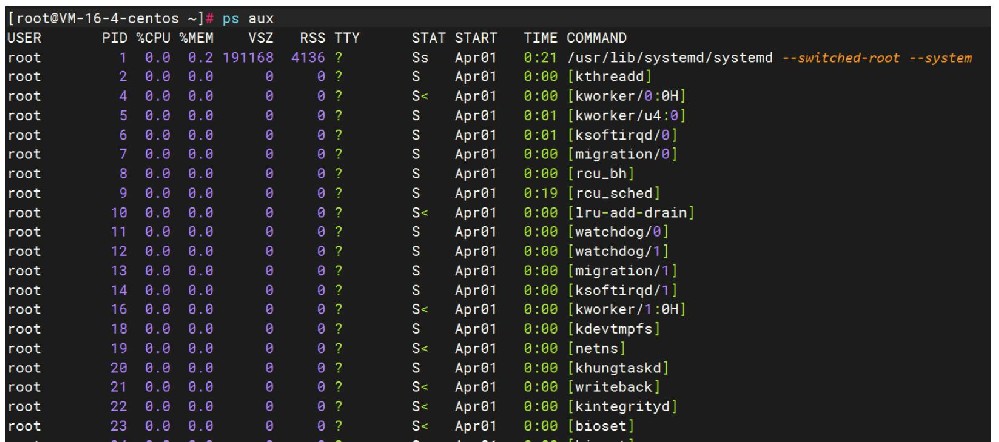Click the [kworker/1:0H] process name

[627, 310]
